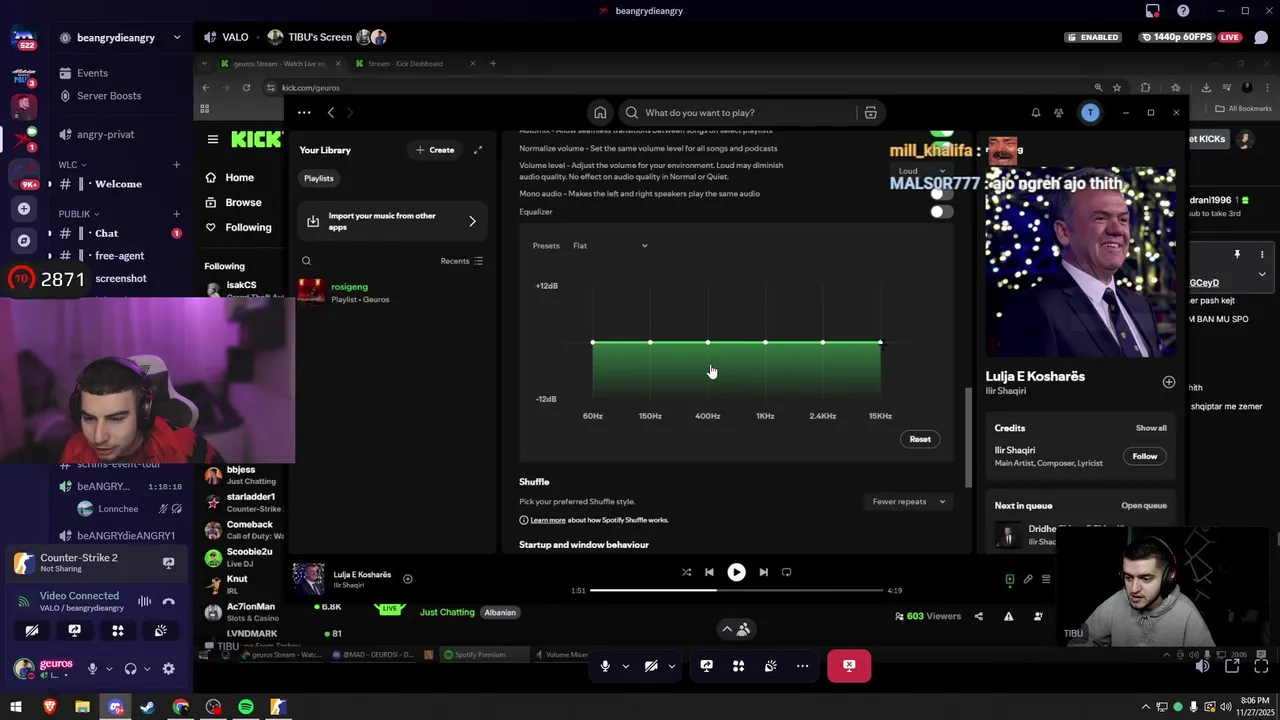This screenshot has height=720, width=1280.
Task: Toggle Spotify repeat mode
Action: [x=786, y=572]
